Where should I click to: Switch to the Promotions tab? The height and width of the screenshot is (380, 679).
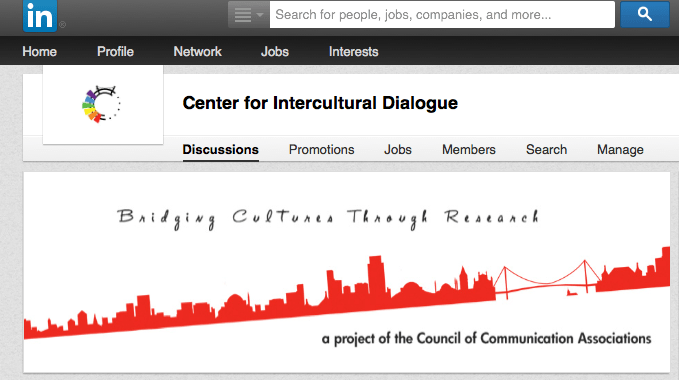pos(321,150)
